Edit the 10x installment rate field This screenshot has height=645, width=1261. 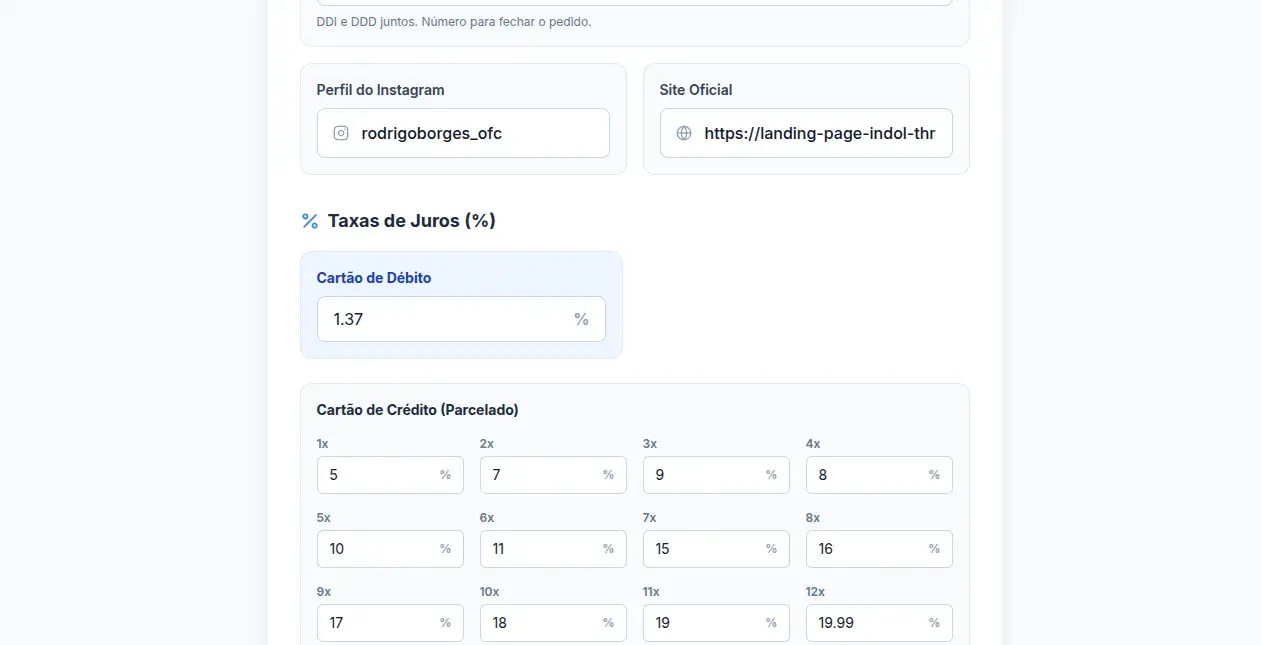click(x=553, y=623)
